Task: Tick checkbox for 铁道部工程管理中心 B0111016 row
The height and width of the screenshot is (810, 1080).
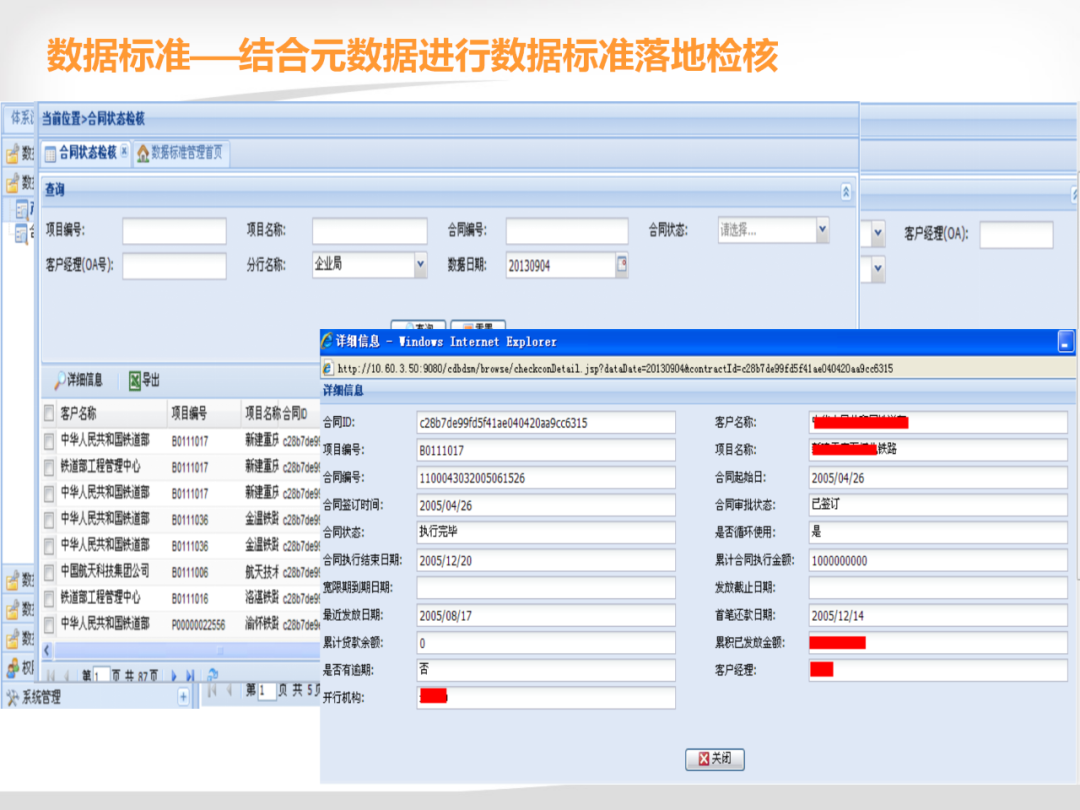Action: (49, 599)
